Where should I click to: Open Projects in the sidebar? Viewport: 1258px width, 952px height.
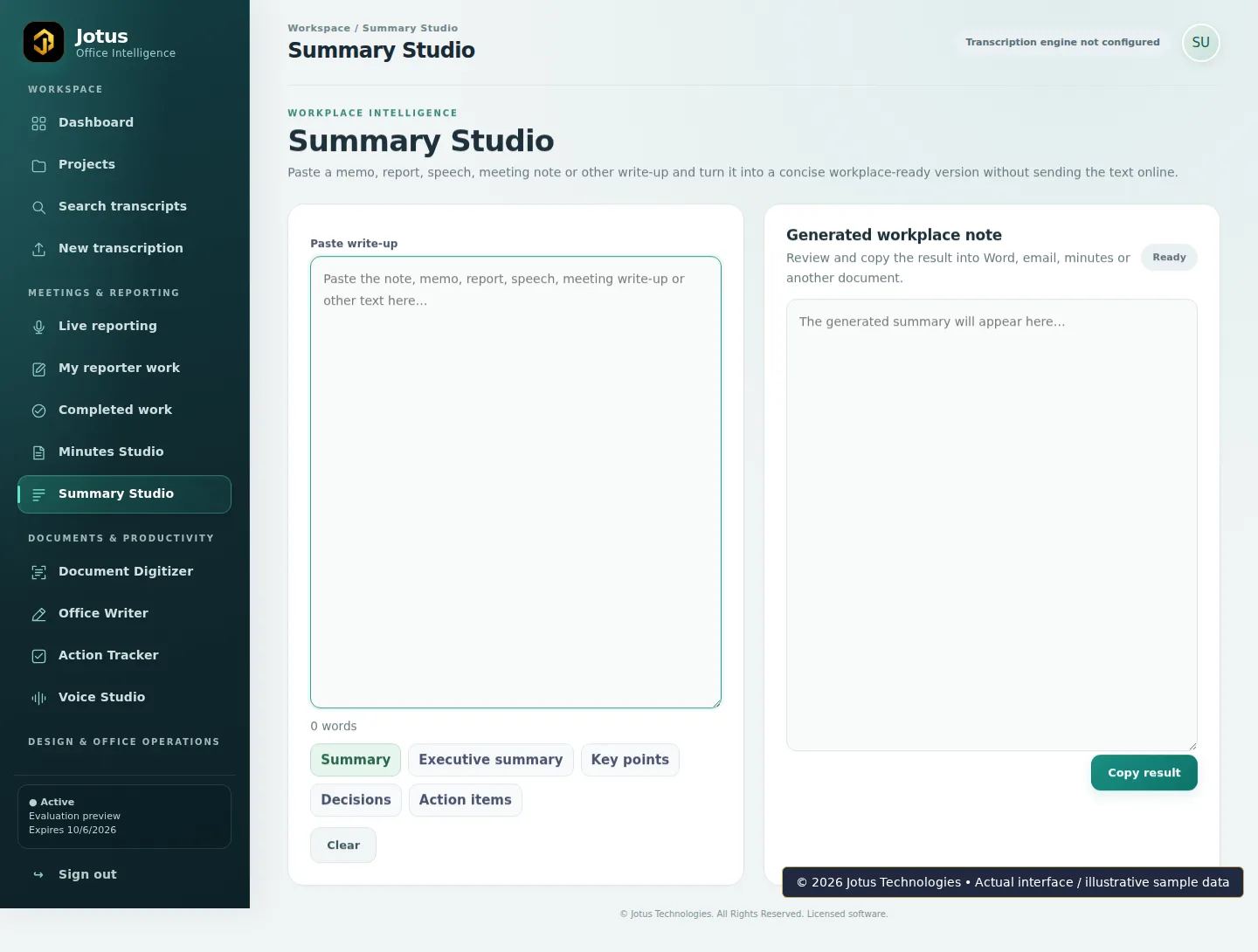click(124, 165)
